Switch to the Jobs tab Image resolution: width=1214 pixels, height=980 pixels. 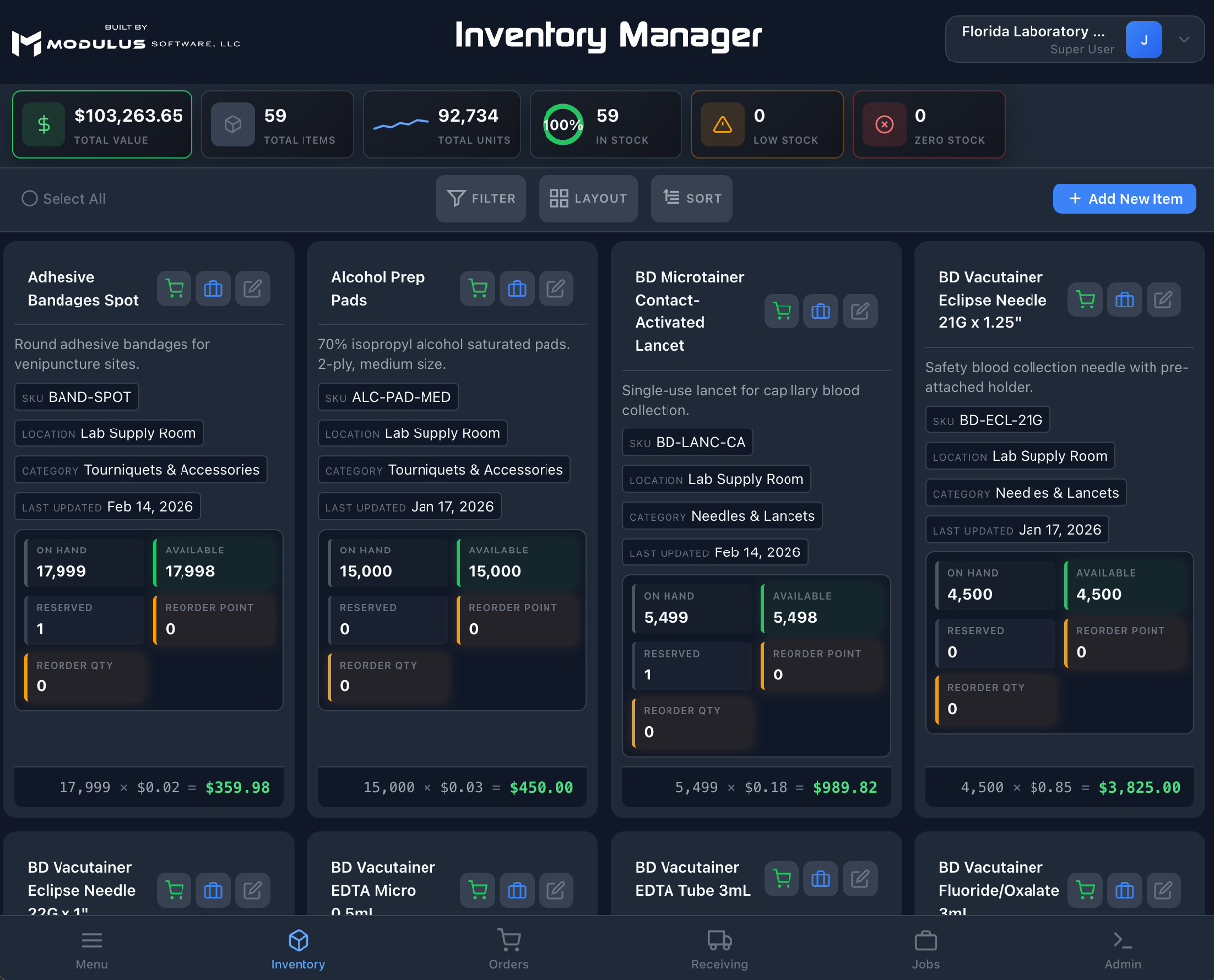[x=926, y=949]
